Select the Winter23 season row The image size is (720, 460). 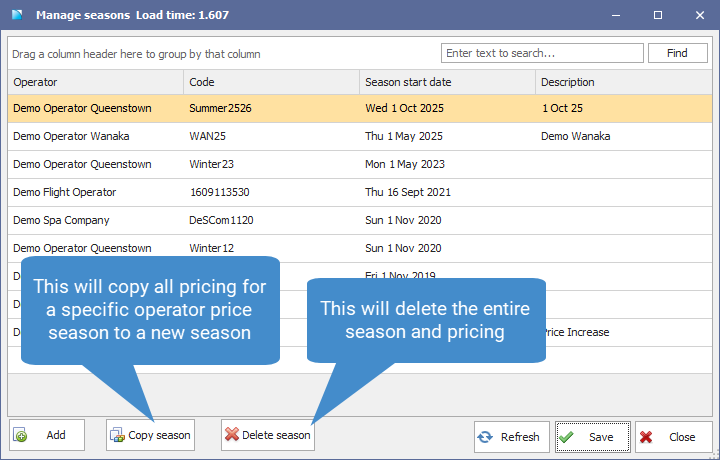tap(360, 164)
